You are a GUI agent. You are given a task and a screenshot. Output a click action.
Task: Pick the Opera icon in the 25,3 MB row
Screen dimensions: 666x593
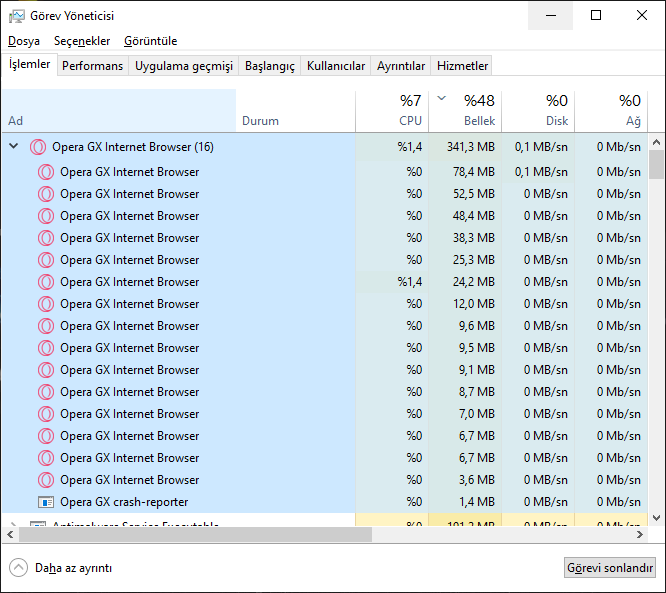click(x=46, y=260)
